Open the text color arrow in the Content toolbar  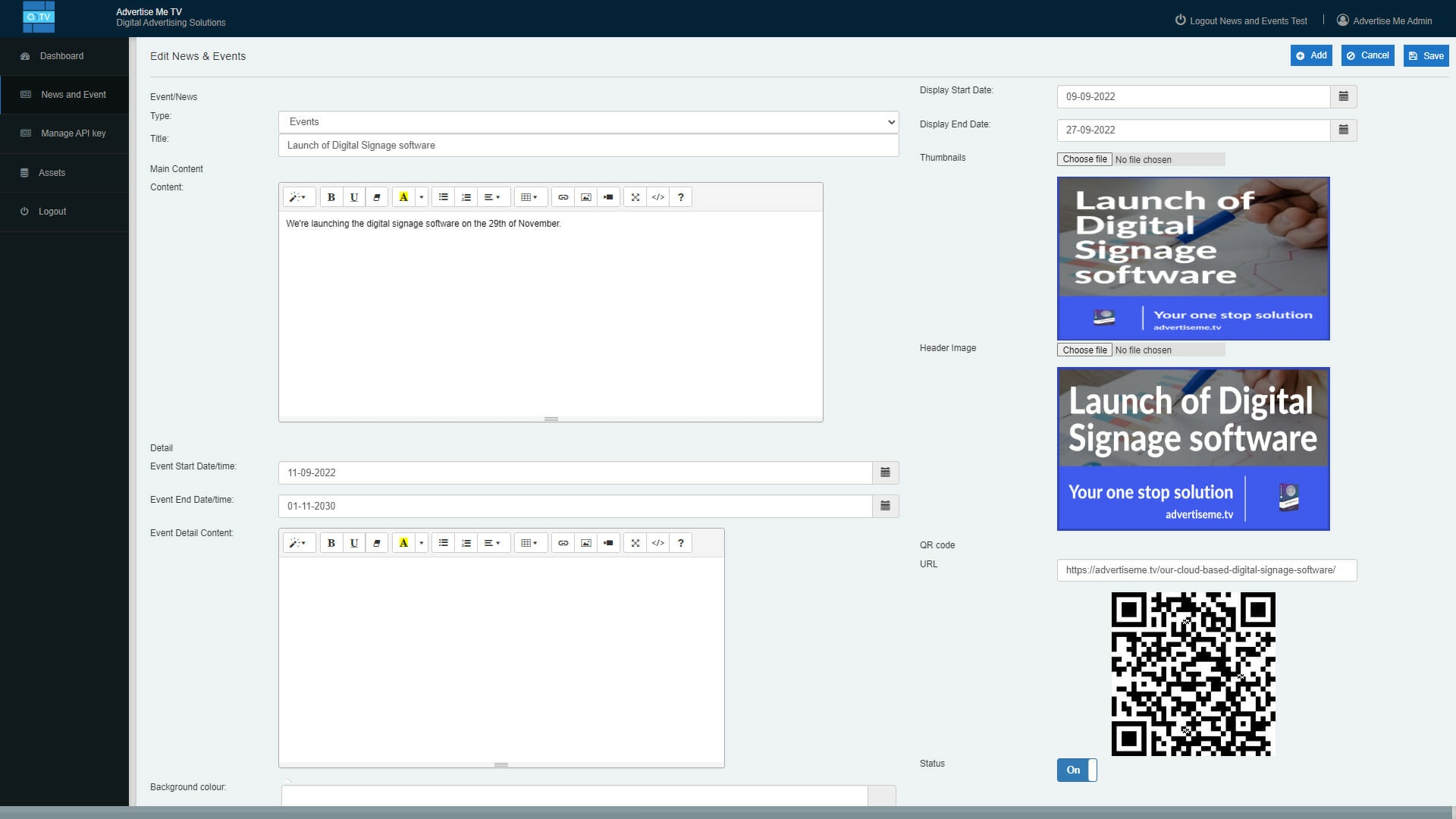point(422,197)
